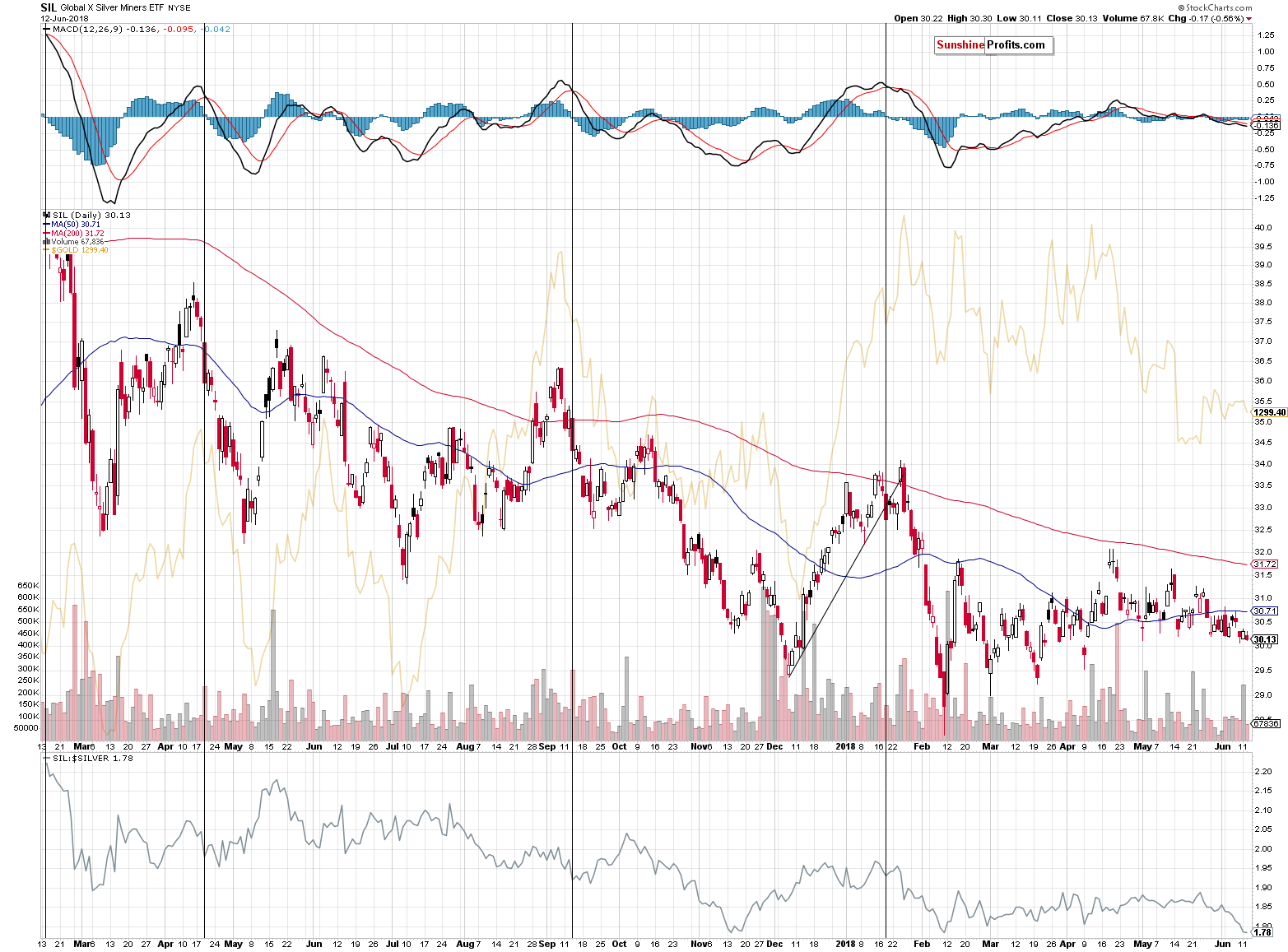The height and width of the screenshot is (952, 1288).
Task: Click the 36.0 price axis label
Action: (1262, 381)
